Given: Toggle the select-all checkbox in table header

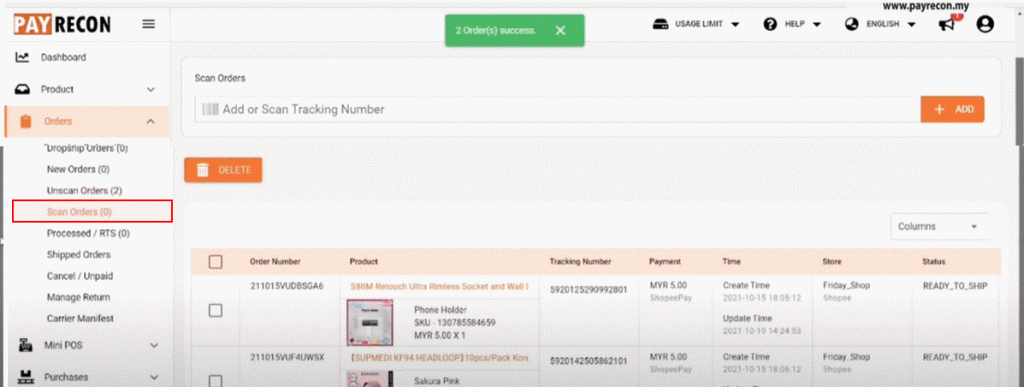Looking at the screenshot, I should [216, 262].
